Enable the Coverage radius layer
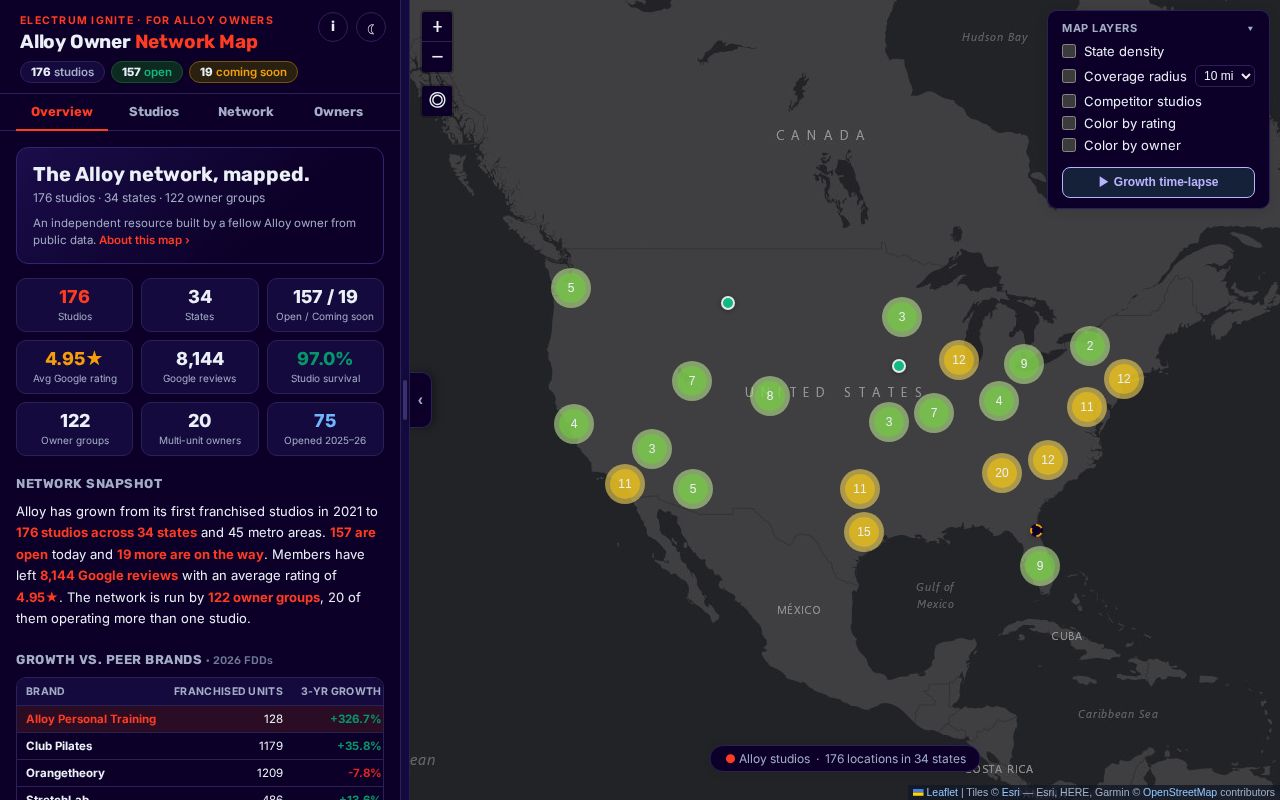This screenshot has height=800, width=1280. [1069, 76]
